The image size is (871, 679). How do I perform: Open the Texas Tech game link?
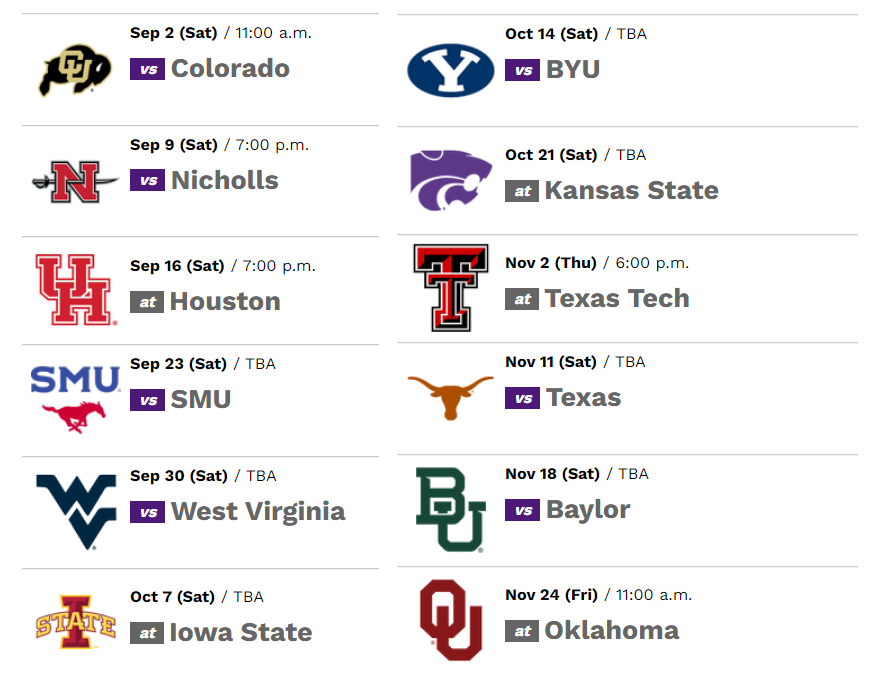[617, 298]
